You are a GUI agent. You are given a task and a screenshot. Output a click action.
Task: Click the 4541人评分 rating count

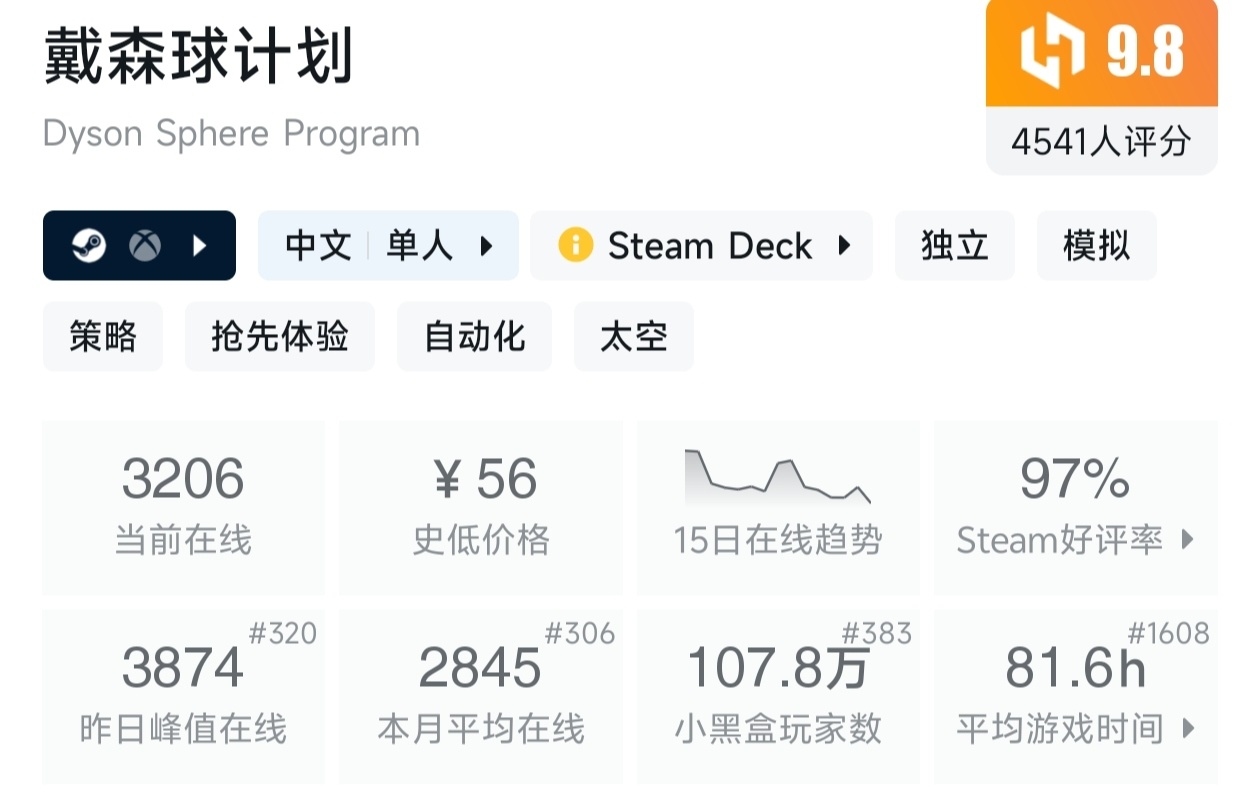click(x=1101, y=142)
